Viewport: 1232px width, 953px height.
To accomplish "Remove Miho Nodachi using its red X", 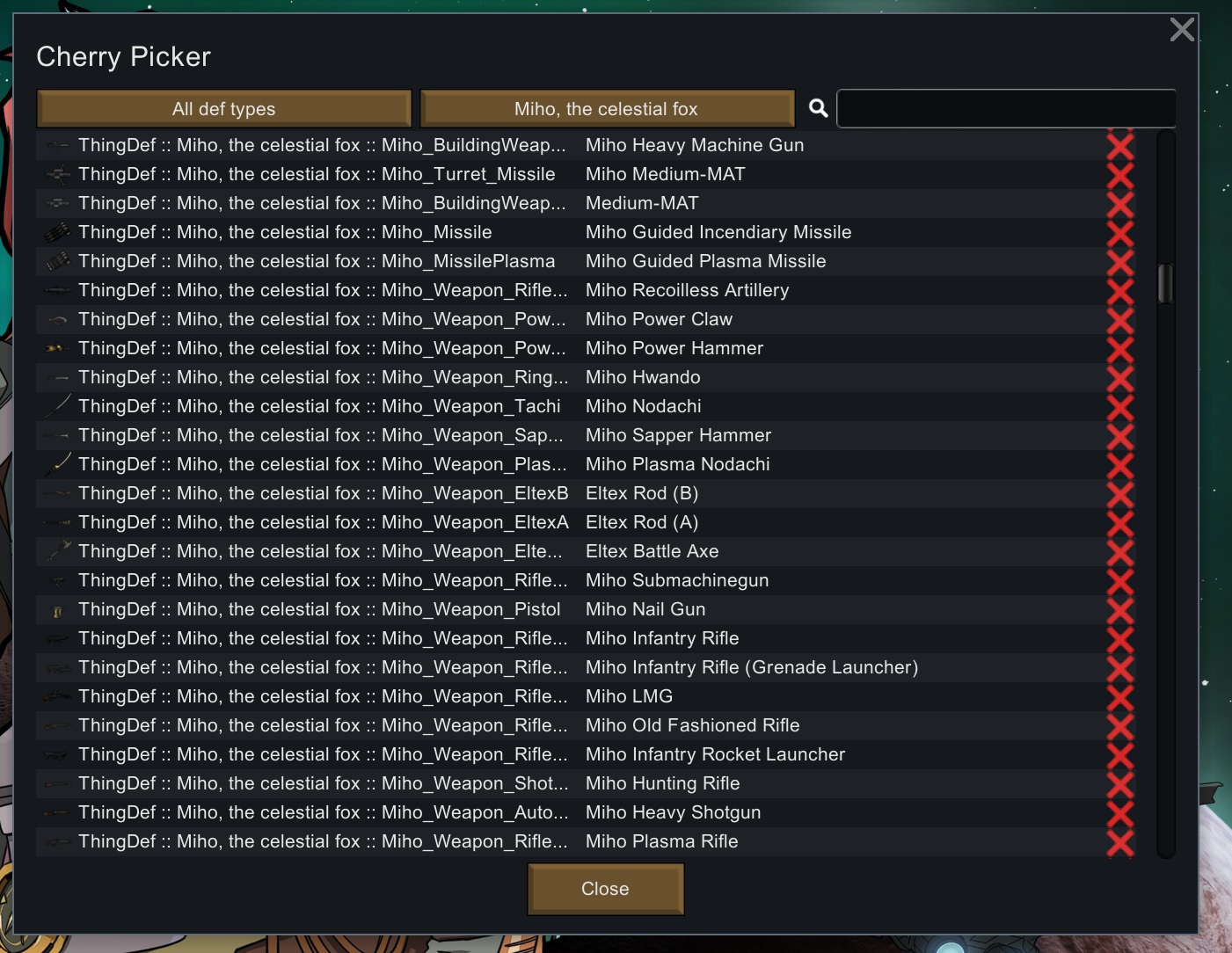I will coord(1119,406).
